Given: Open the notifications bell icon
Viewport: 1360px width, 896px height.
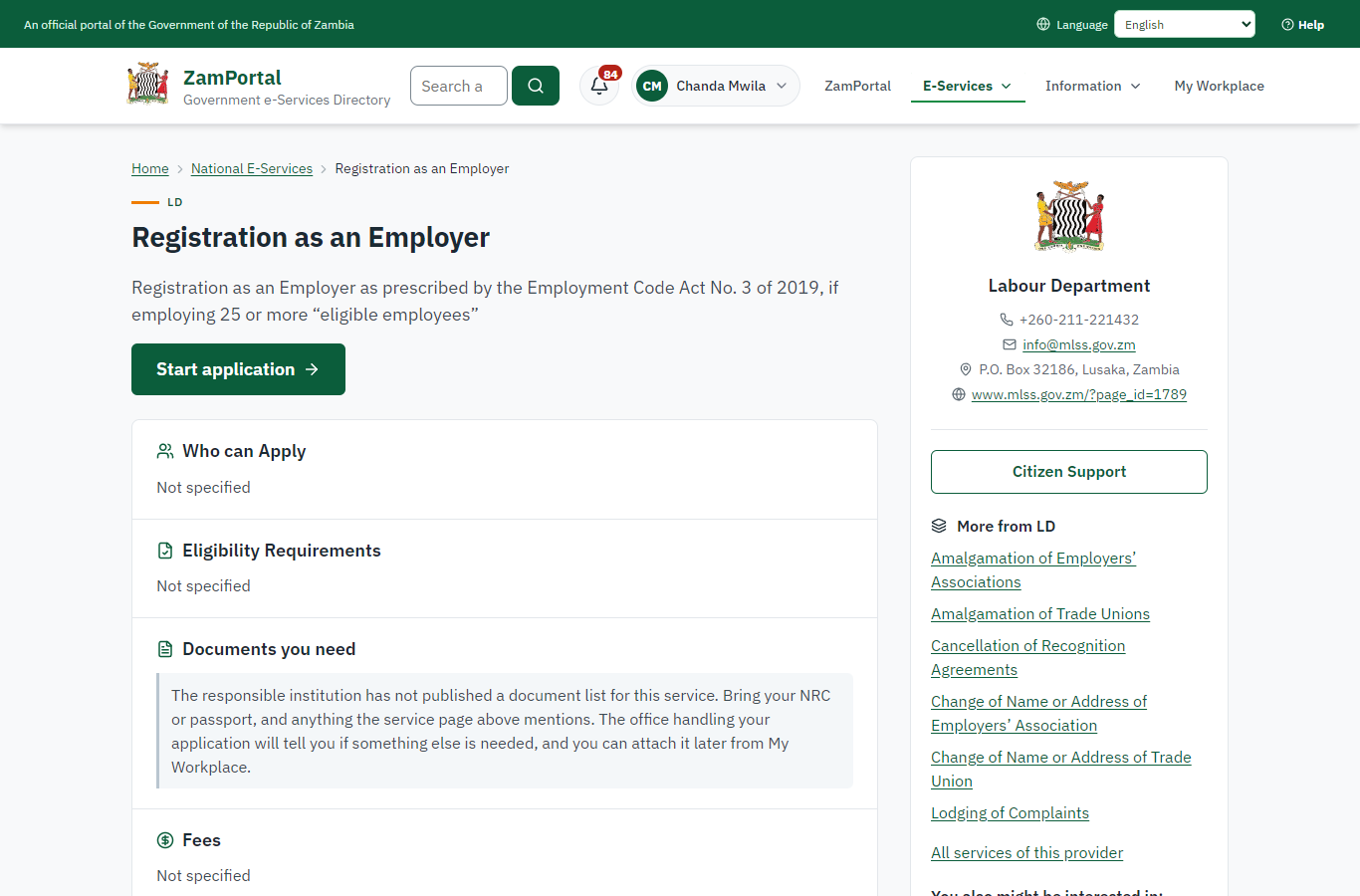Looking at the screenshot, I should point(599,86).
